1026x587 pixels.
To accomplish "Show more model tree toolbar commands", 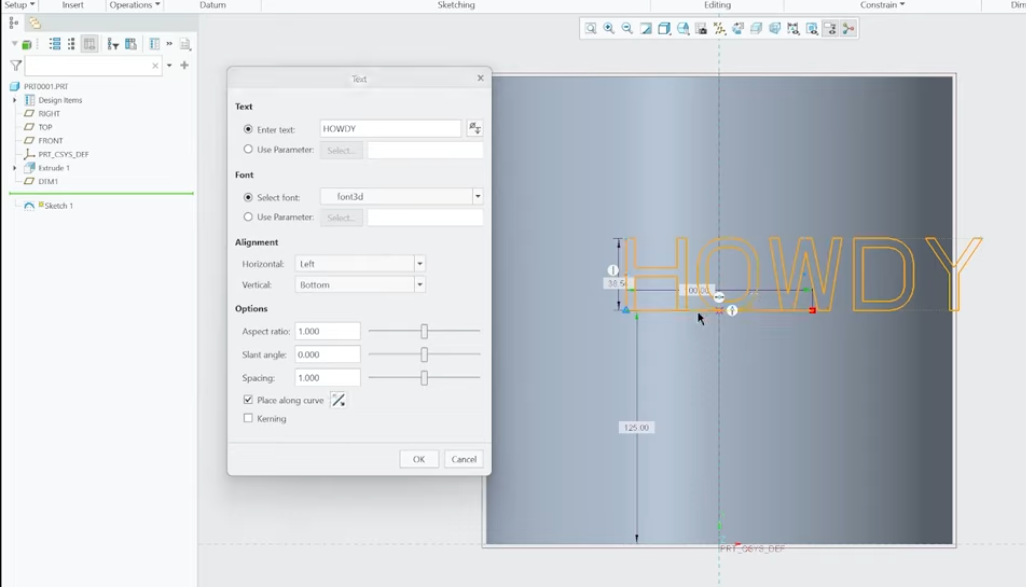I will click(169, 44).
